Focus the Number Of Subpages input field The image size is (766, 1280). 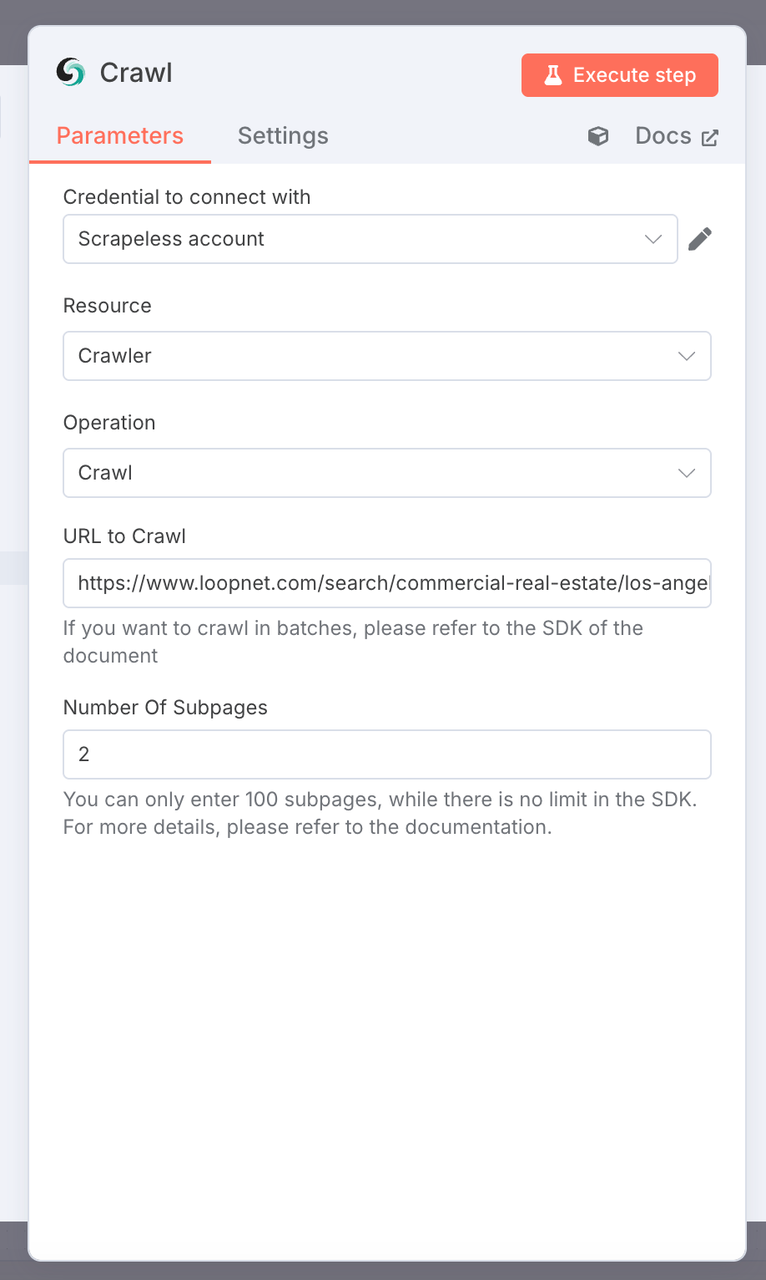(387, 755)
